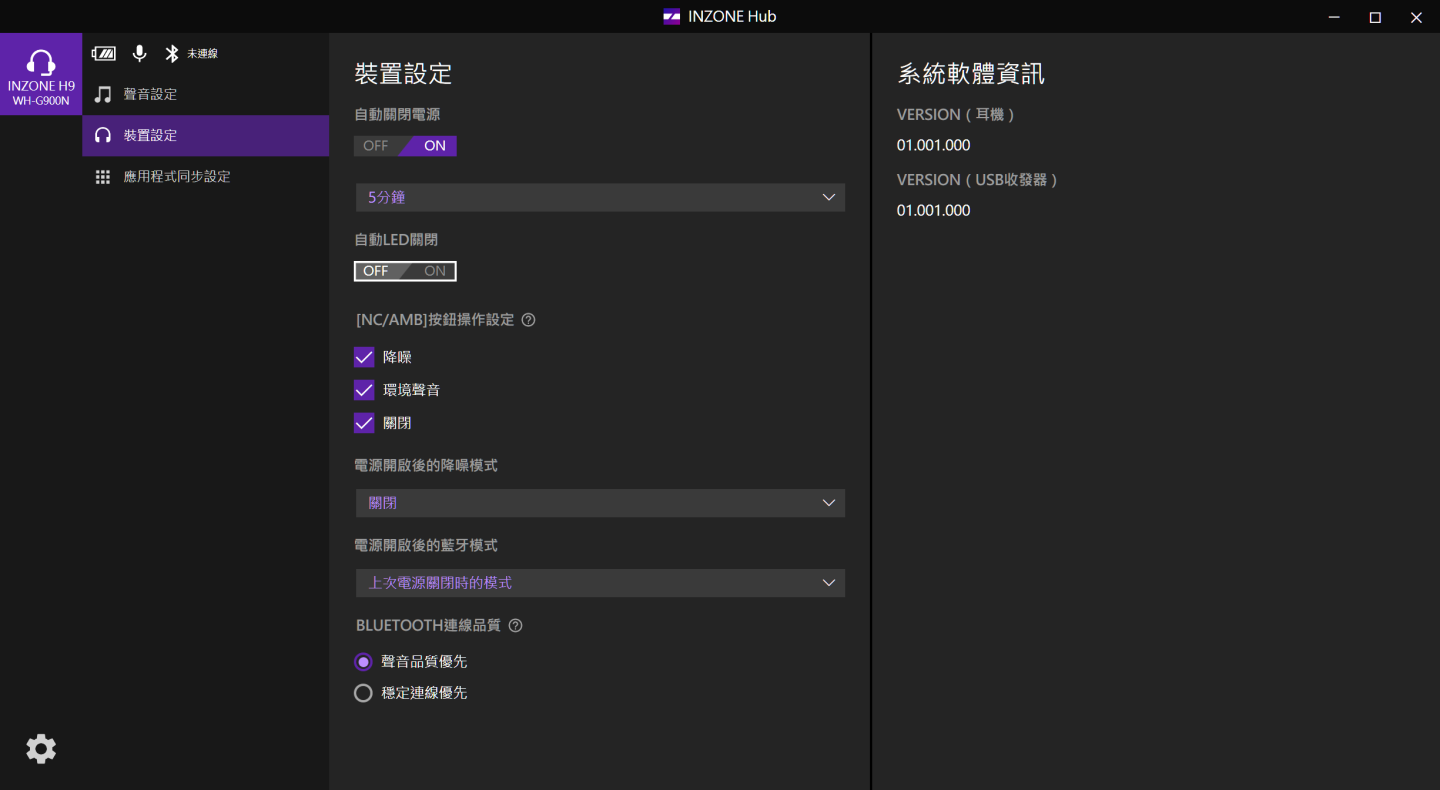Click the INZONE Hub logo in title bar

(672, 17)
